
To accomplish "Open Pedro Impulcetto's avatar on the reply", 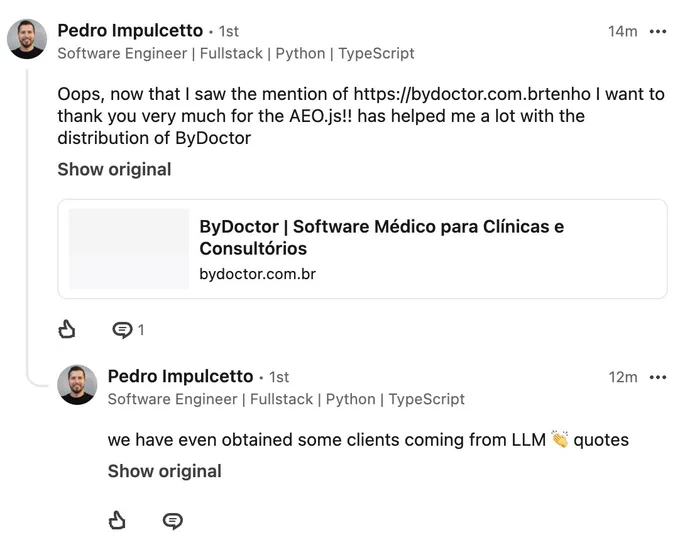I will pyautogui.click(x=77, y=384).
